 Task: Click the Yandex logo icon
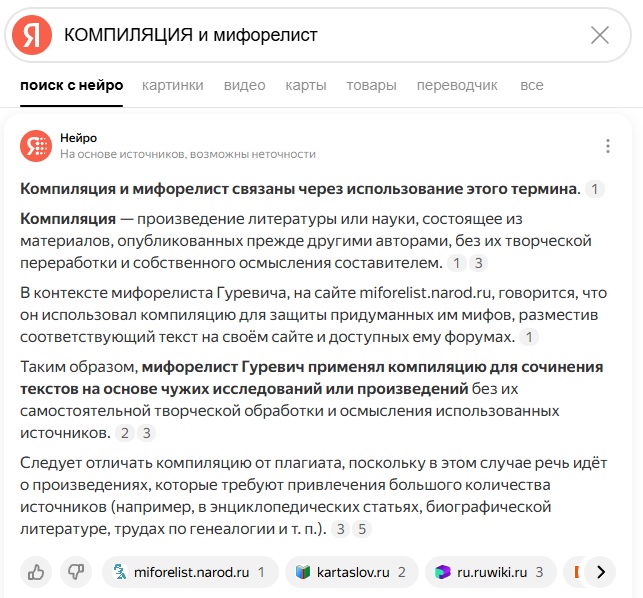(32, 35)
